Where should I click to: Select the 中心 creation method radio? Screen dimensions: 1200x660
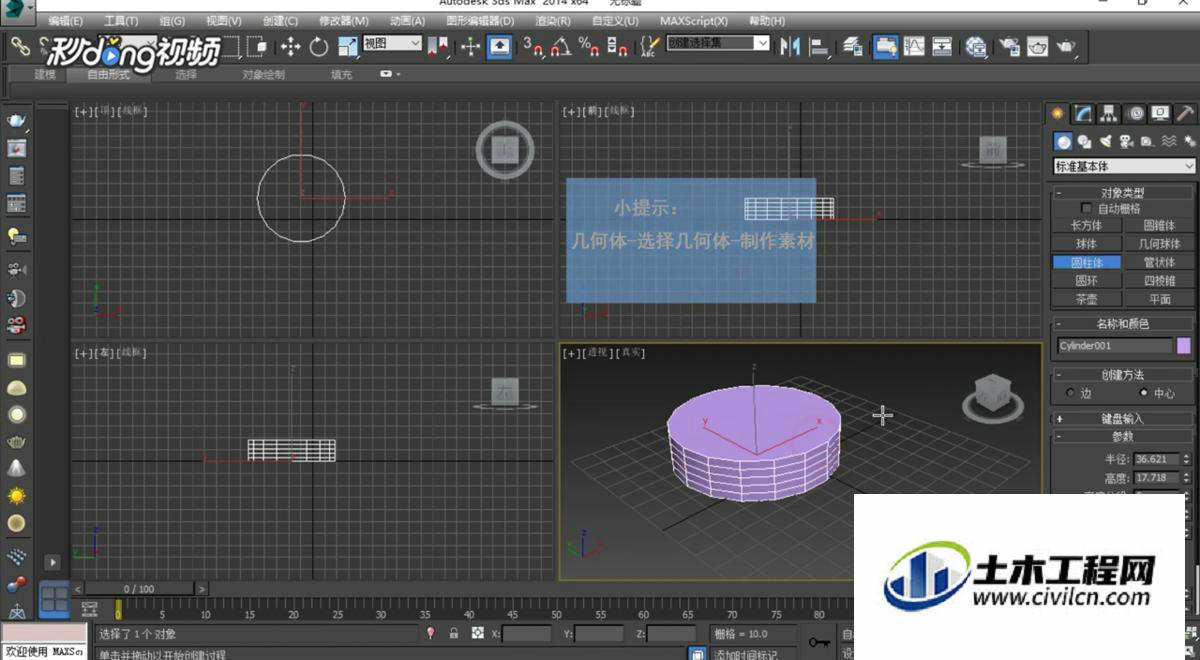coord(1143,393)
